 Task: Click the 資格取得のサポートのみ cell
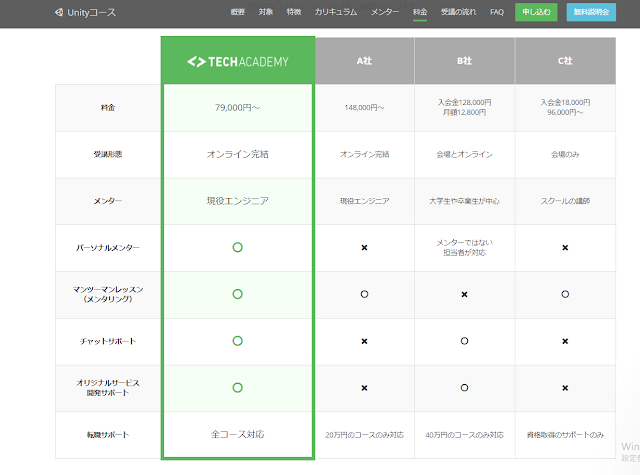pyautogui.click(x=565, y=435)
